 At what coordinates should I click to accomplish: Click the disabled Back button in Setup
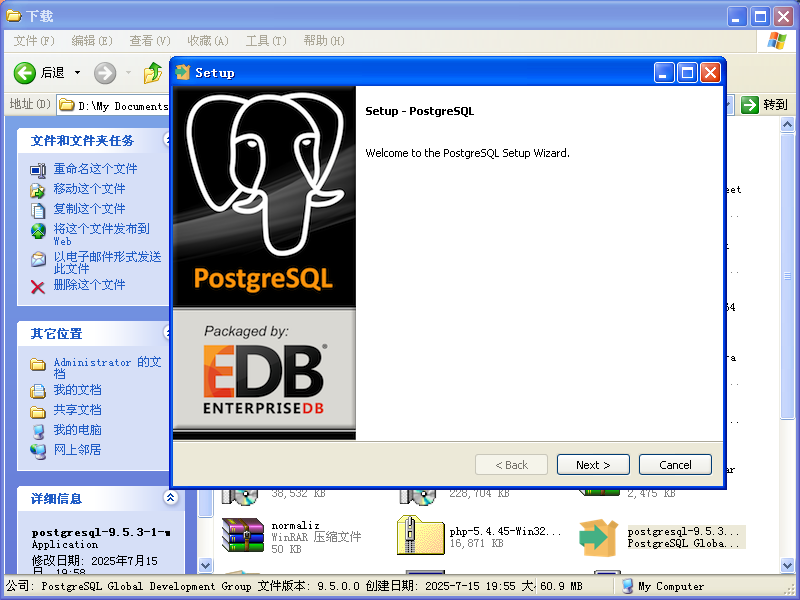point(511,465)
